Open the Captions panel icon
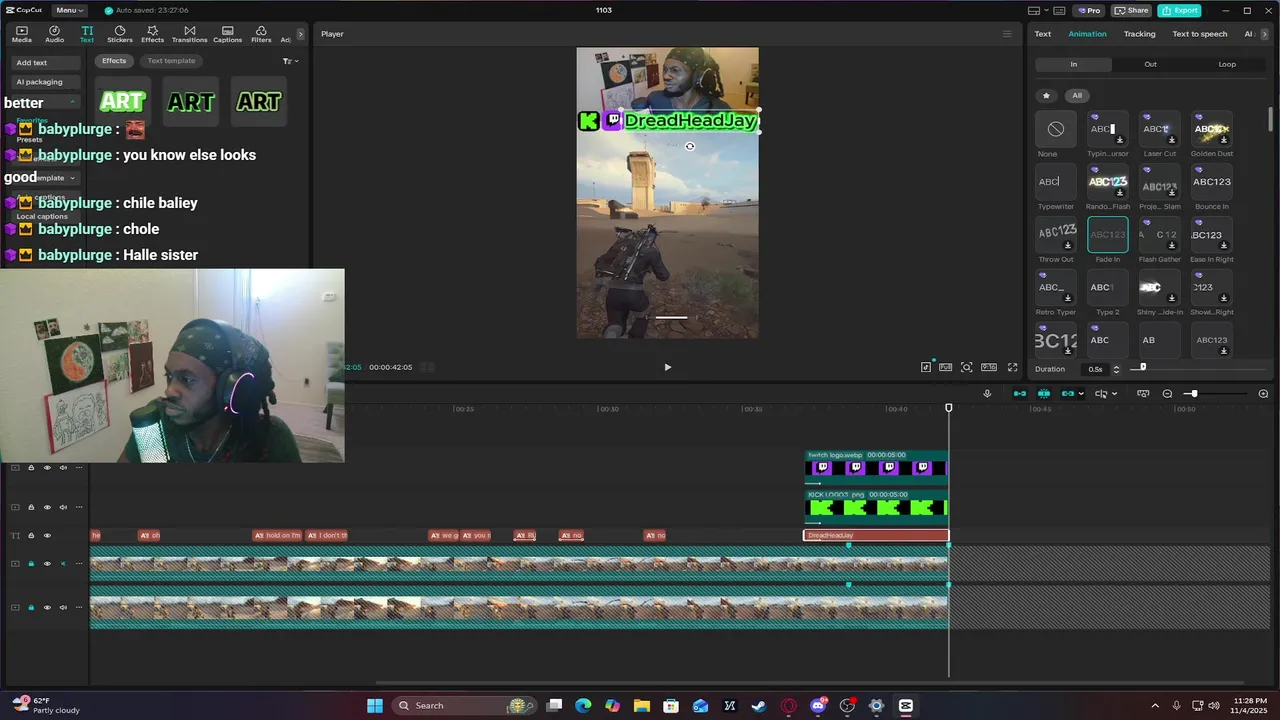Screen dimensions: 1280x720 [x=227, y=34]
